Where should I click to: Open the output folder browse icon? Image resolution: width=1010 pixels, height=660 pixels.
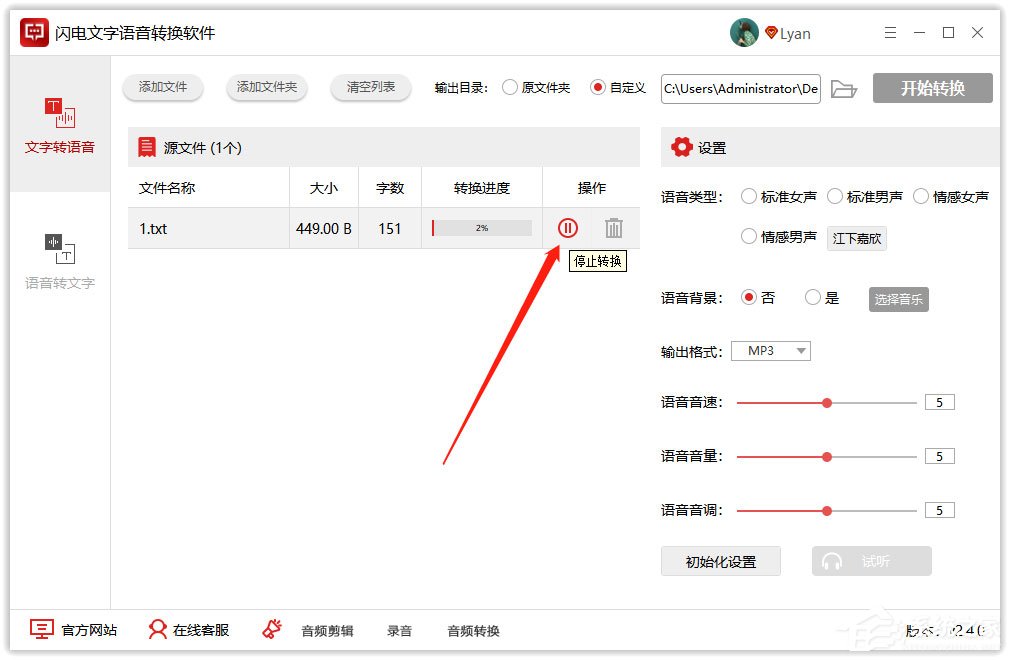point(845,88)
